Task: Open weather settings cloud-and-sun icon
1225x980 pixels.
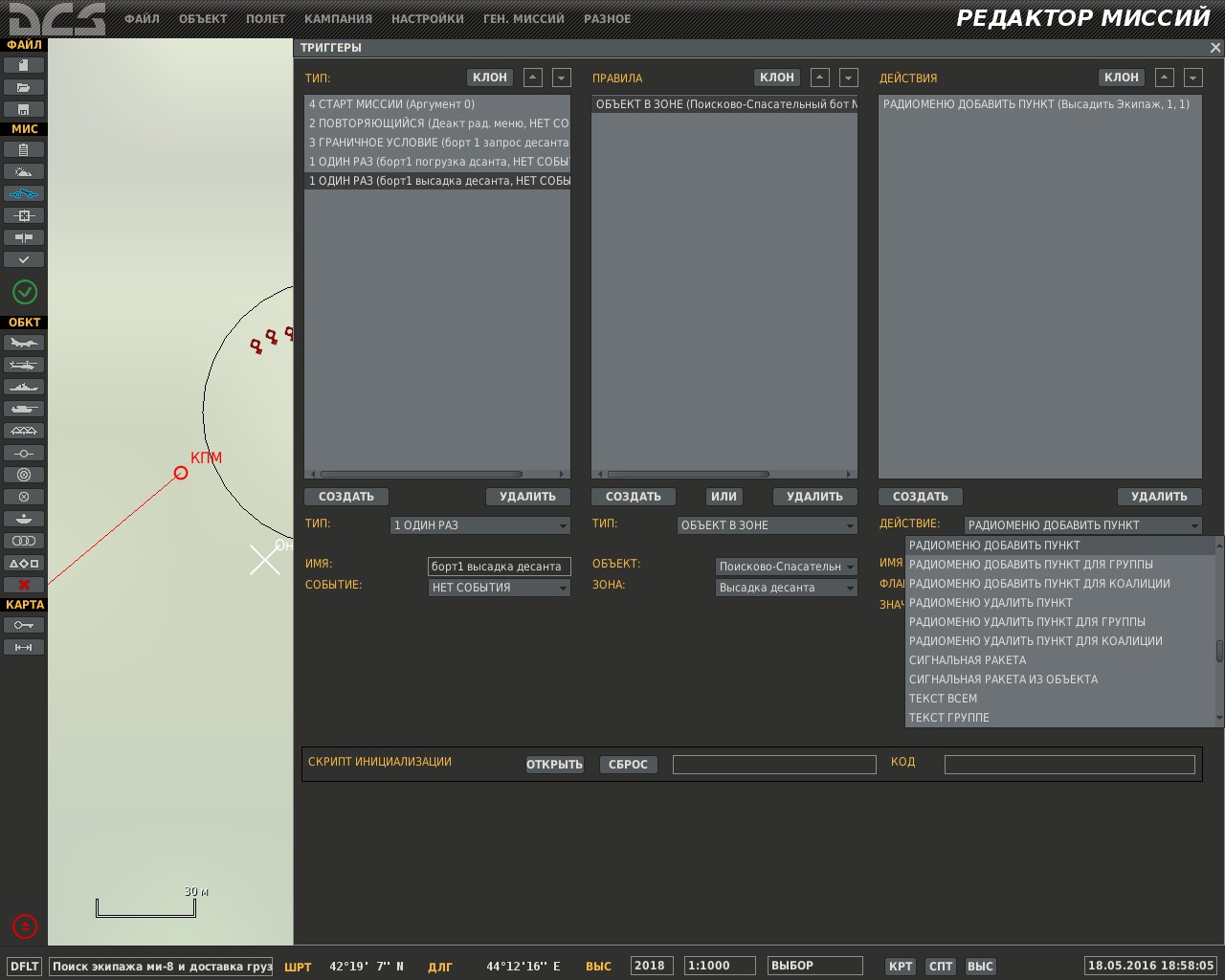Action: click(24, 171)
